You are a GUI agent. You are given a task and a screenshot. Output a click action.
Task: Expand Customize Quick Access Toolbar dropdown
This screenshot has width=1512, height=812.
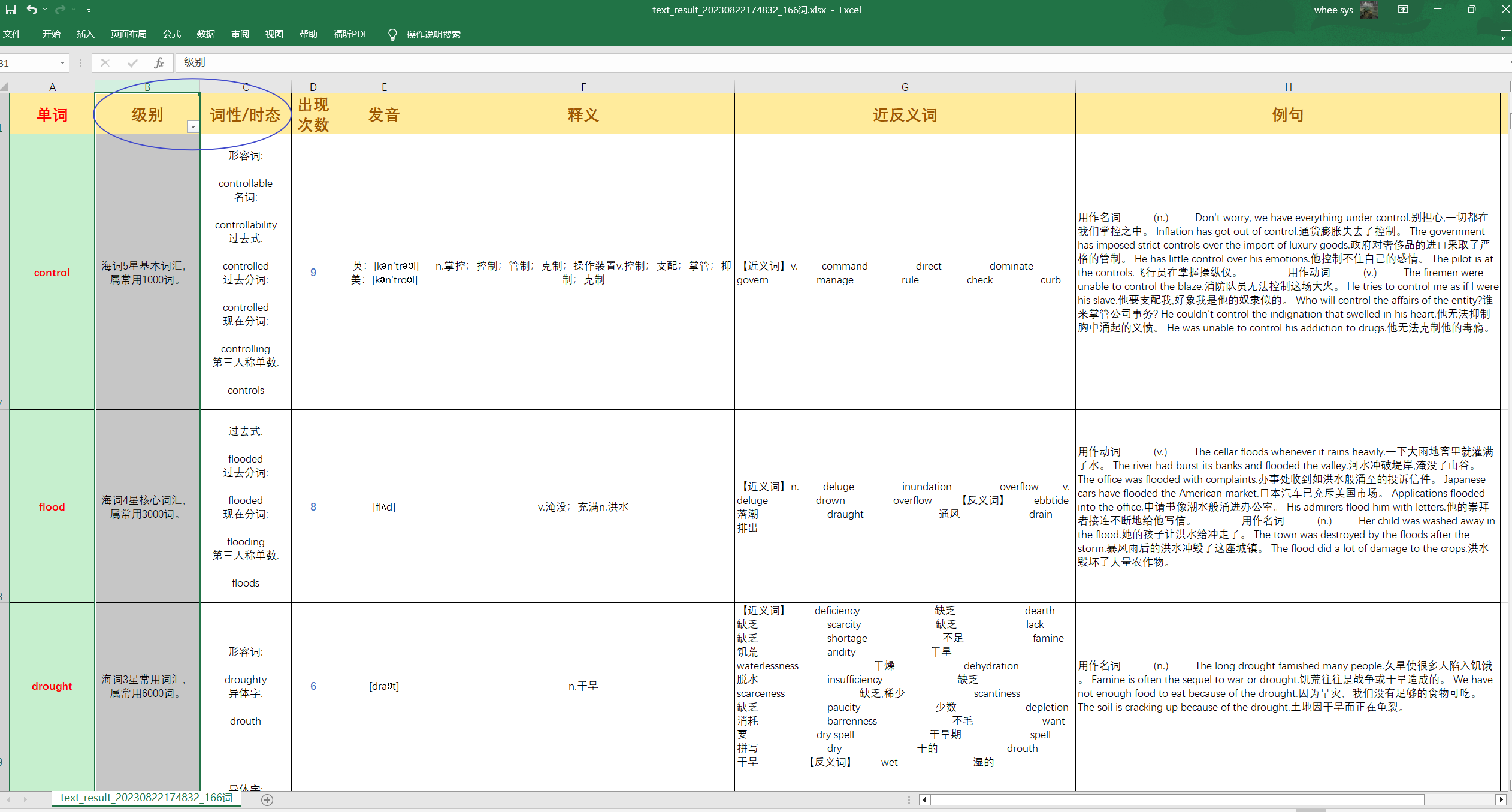click(x=89, y=10)
